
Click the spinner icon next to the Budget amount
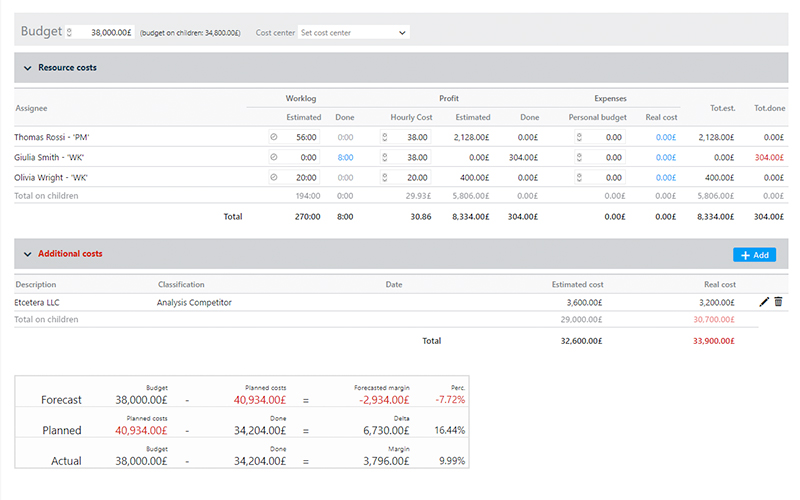pos(70,32)
